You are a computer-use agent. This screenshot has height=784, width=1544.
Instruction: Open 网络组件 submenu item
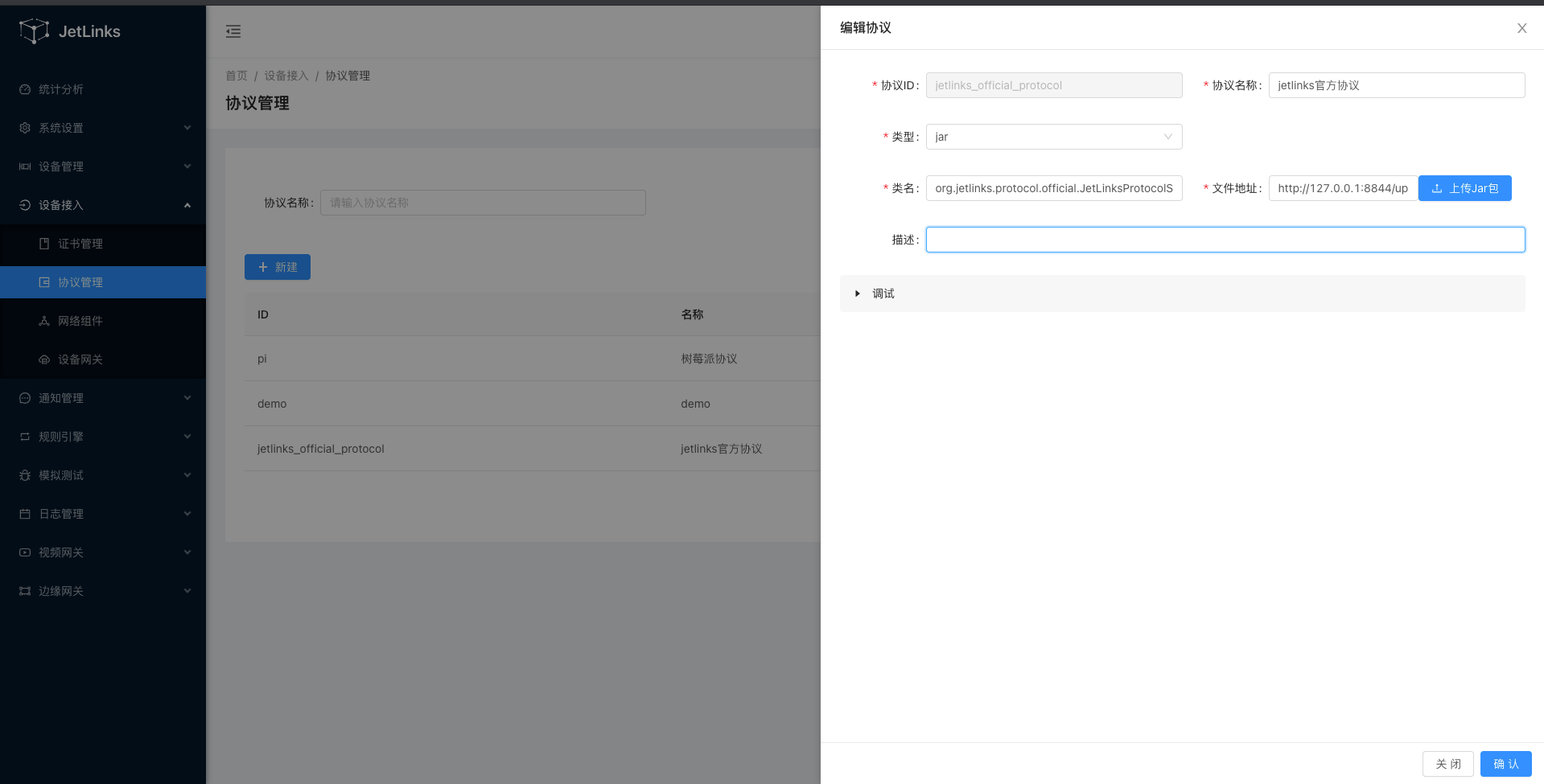(103, 321)
